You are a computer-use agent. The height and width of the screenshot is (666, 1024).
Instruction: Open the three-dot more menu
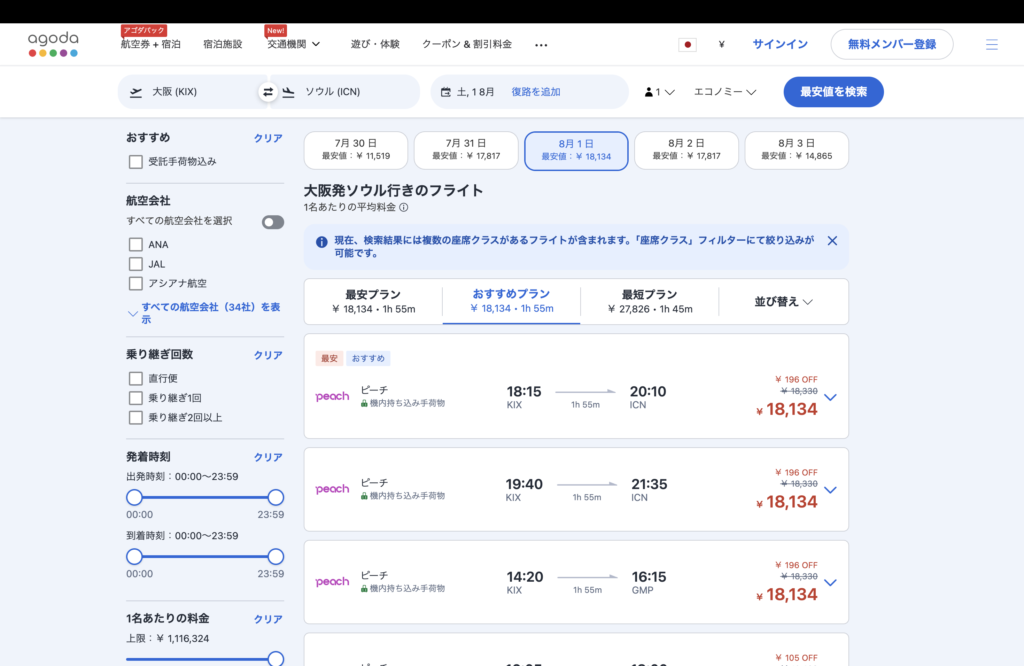click(x=541, y=45)
